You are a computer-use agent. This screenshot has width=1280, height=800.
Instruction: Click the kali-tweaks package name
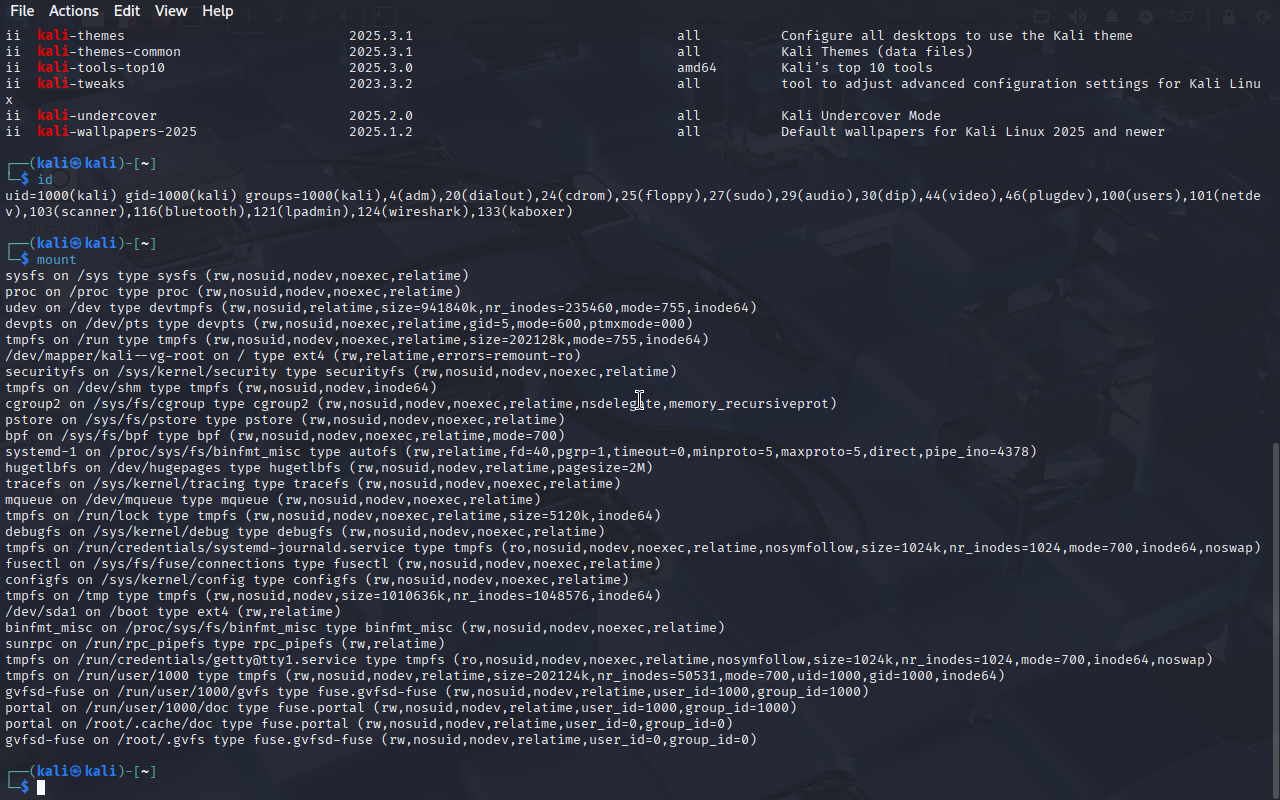81,84
